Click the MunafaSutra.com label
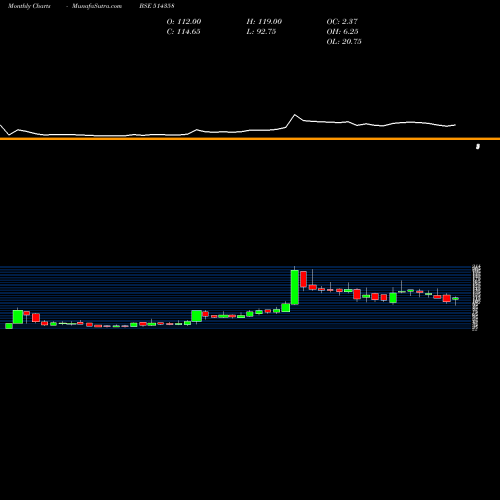This screenshot has height=500, width=500. [x=97, y=6]
